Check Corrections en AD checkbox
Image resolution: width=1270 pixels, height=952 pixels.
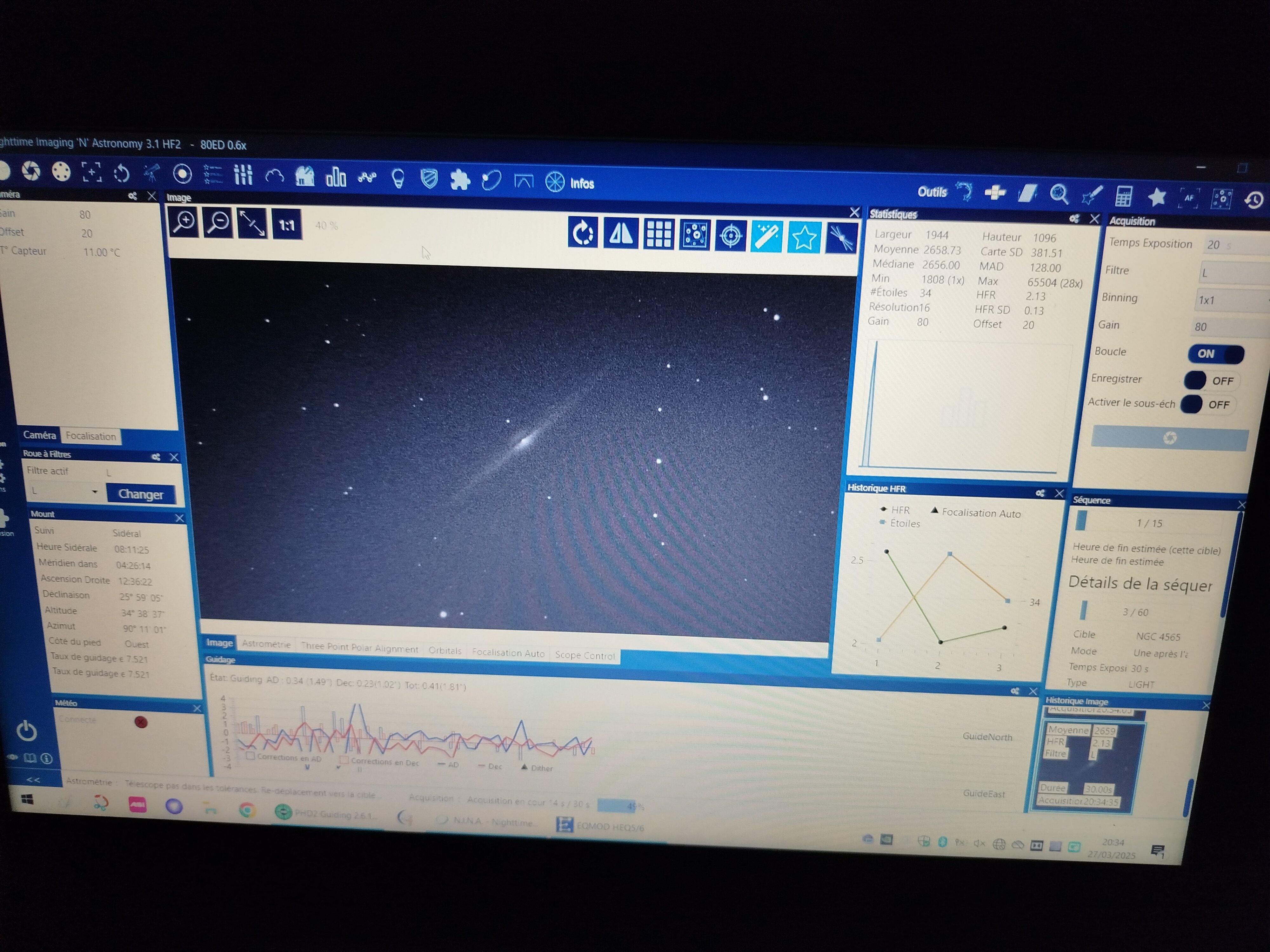(250, 756)
